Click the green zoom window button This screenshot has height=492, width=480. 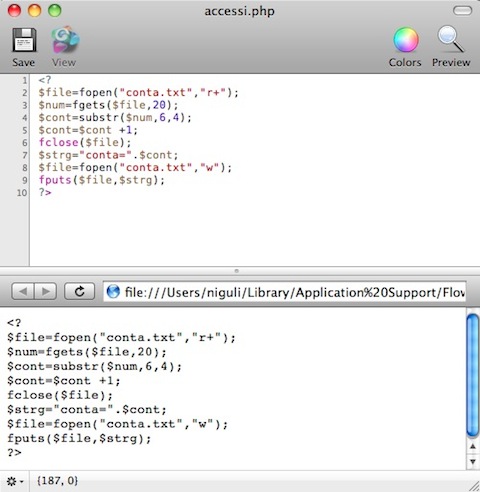[55, 11]
